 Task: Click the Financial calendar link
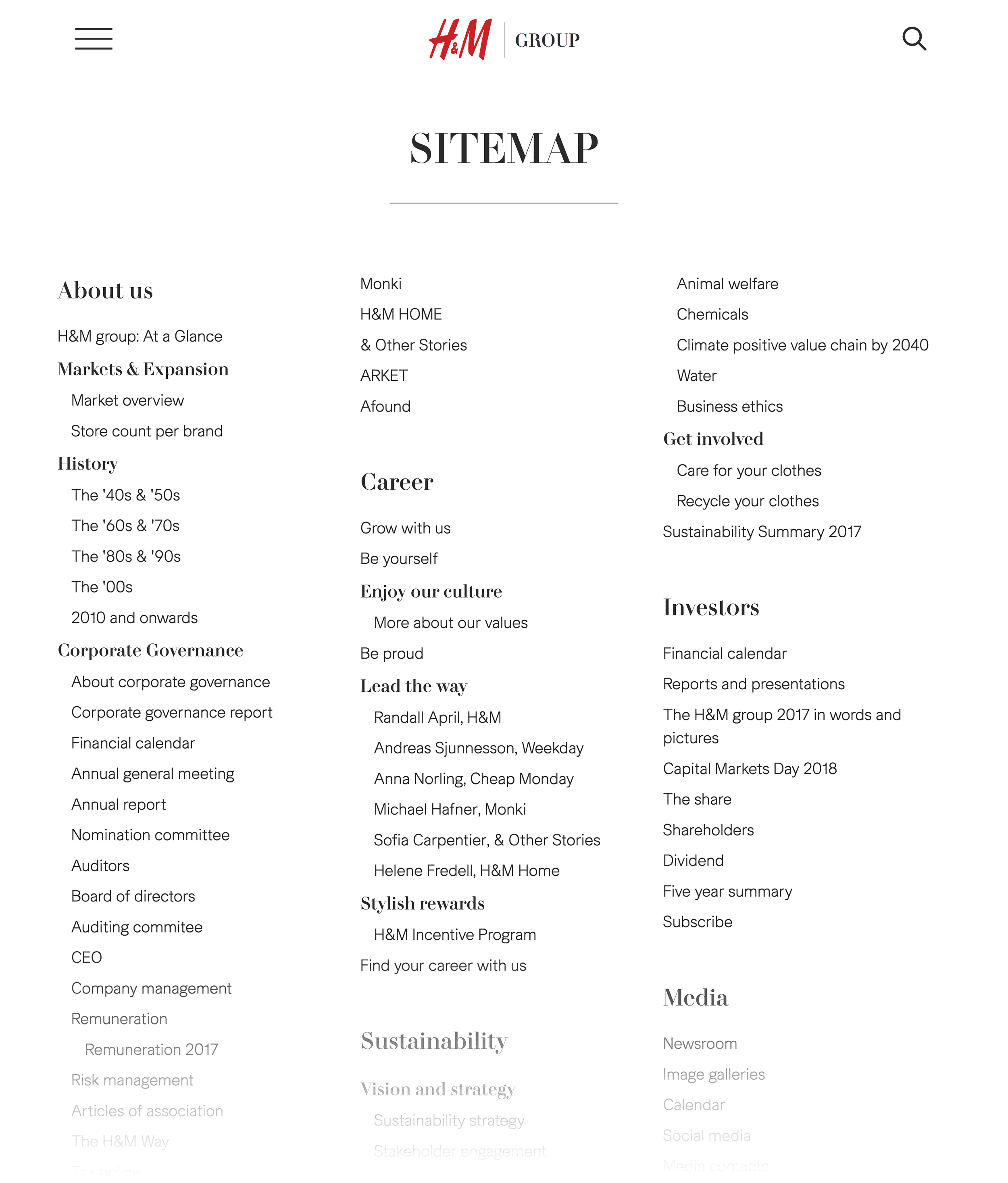[133, 743]
